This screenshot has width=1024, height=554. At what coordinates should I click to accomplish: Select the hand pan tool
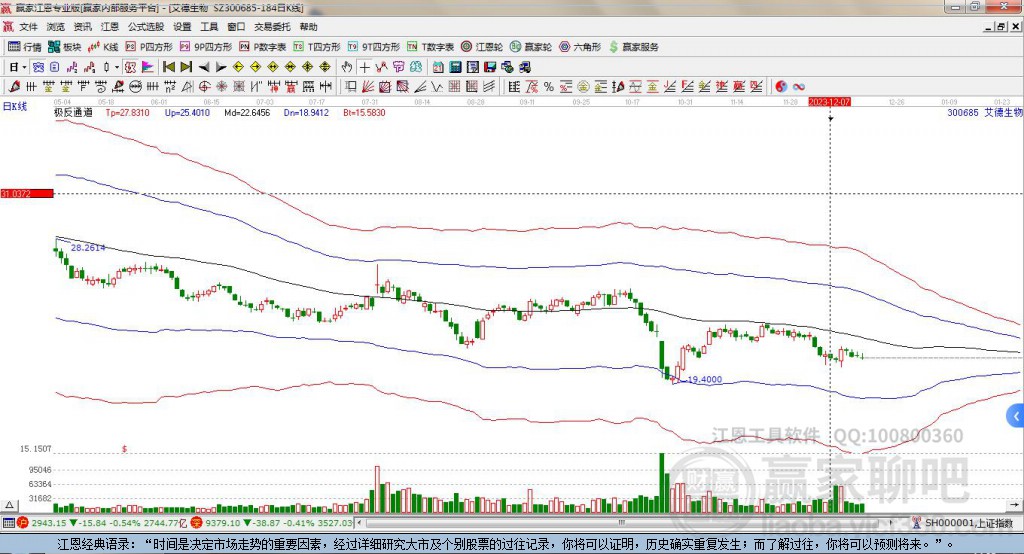point(347,67)
